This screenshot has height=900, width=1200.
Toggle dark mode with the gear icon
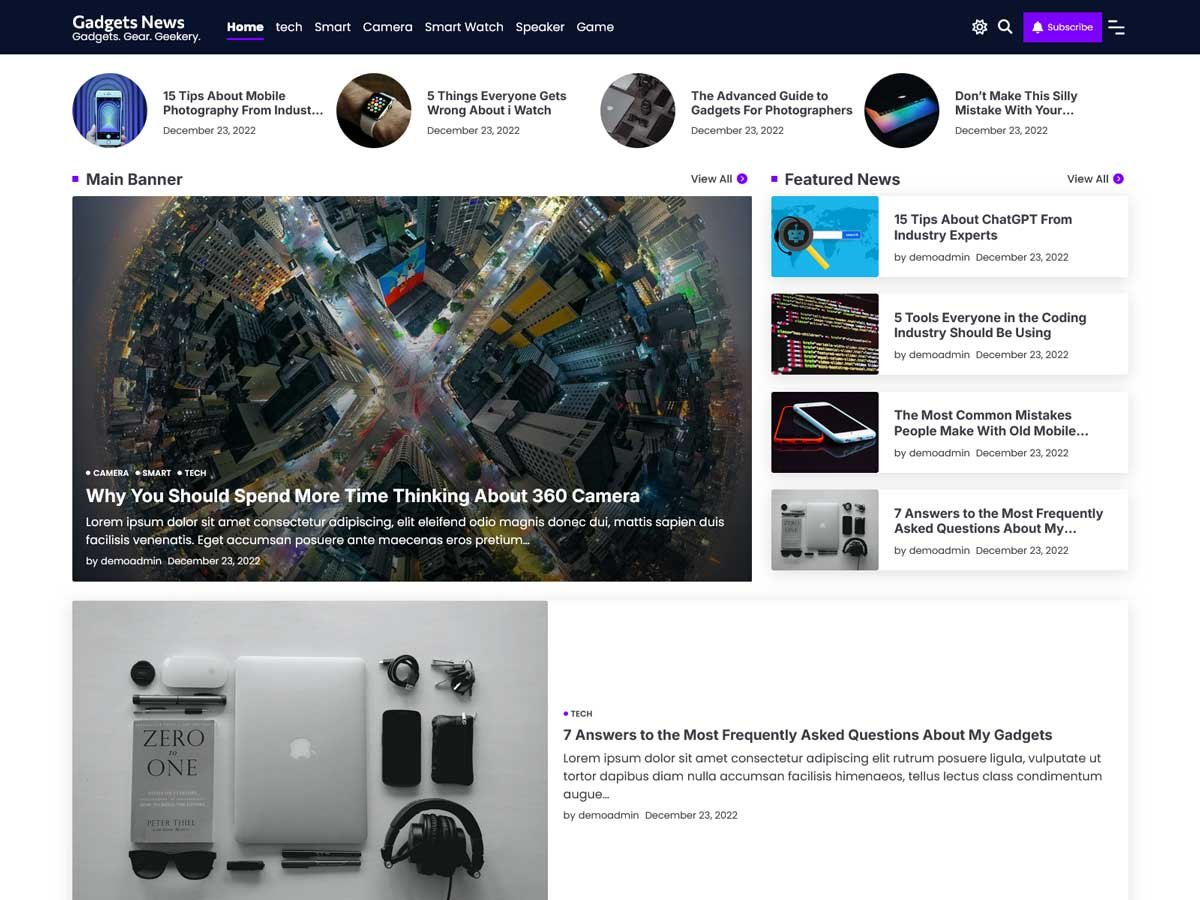click(979, 27)
